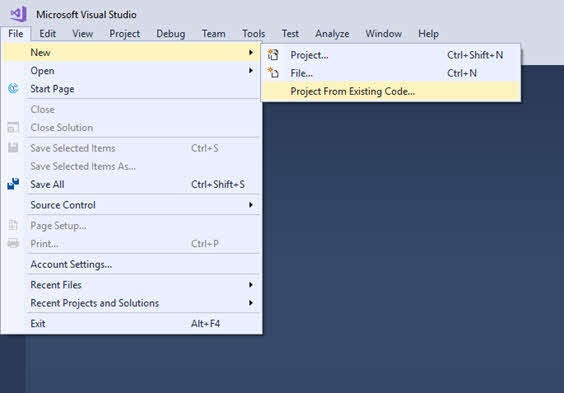Choose Exit from the File menu
The height and width of the screenshot is (393, 564).
coord(131,323)
